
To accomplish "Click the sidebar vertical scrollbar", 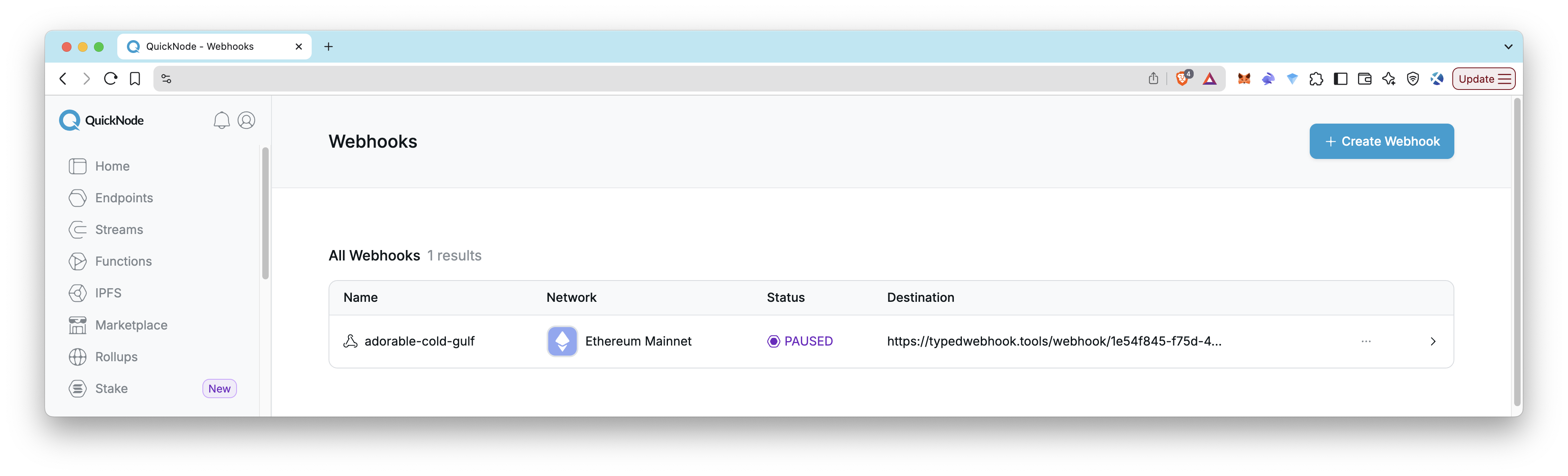I will tap(265, 213).
